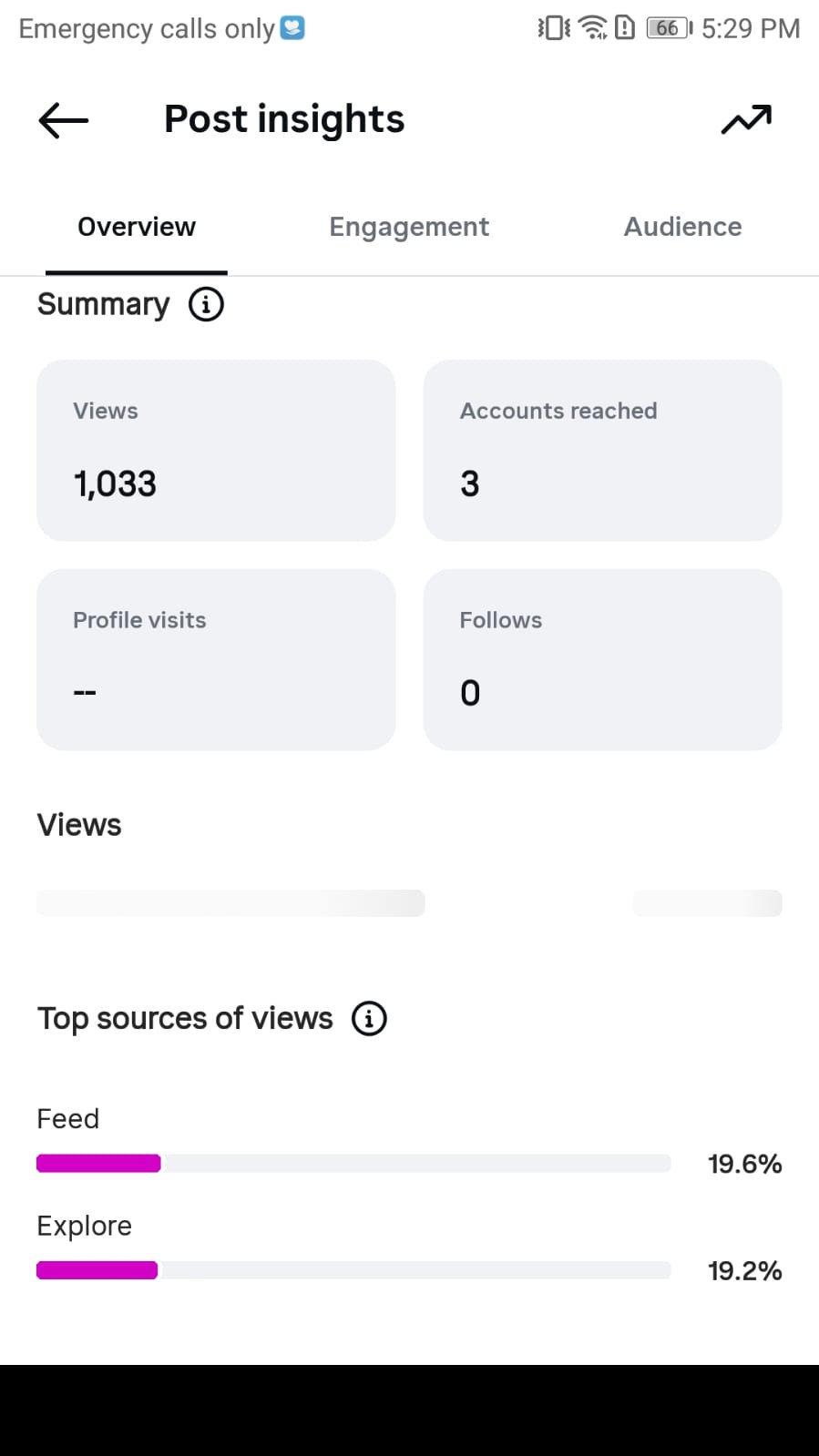Tap the Post insights title

[x=284, y=119]
